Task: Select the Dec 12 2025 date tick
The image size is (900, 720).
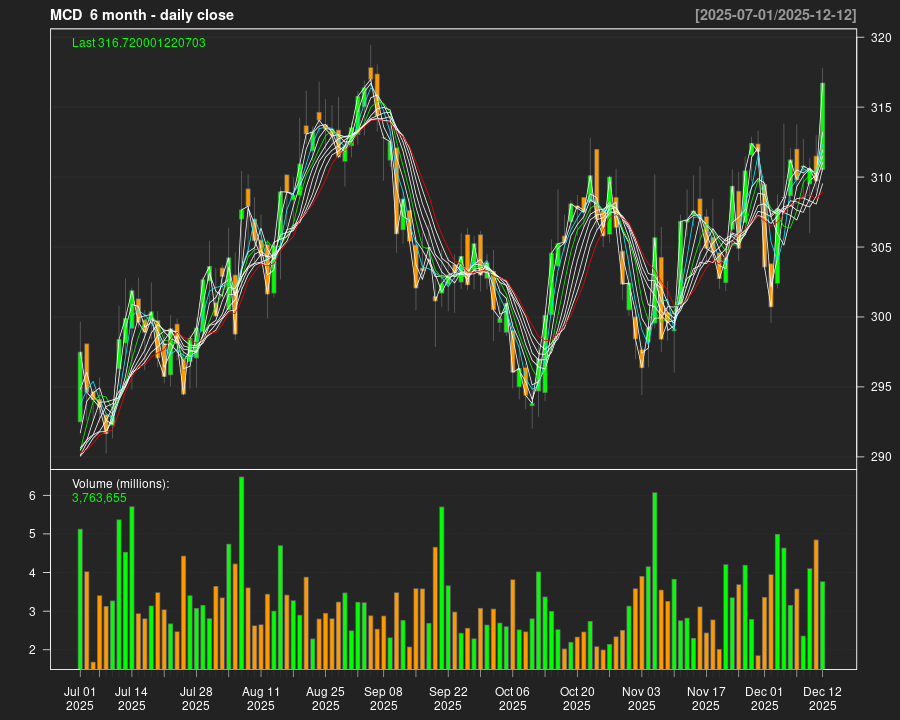Action: 822,698
